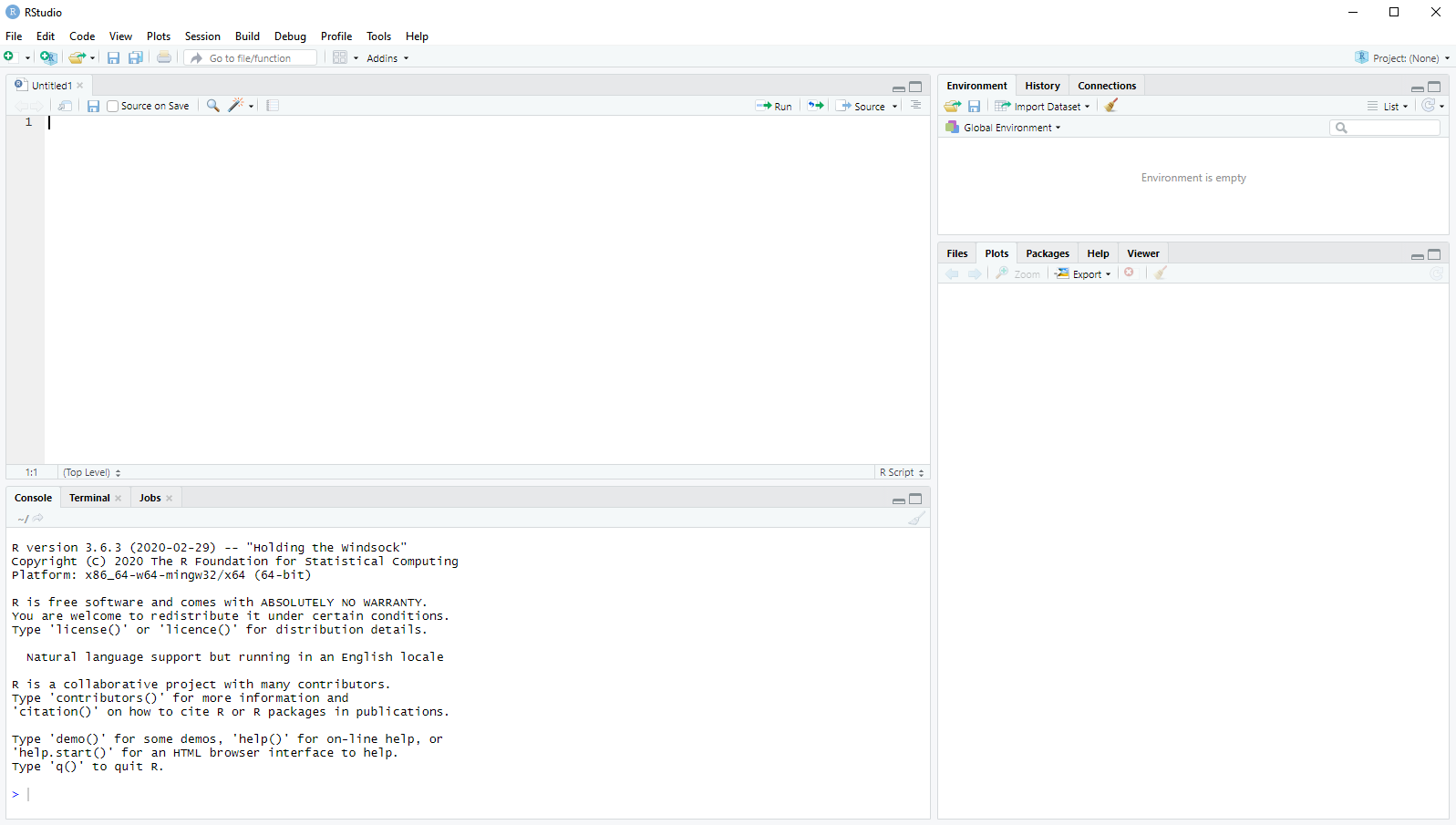Open the Import Dataset menu

click(1042, 106)
